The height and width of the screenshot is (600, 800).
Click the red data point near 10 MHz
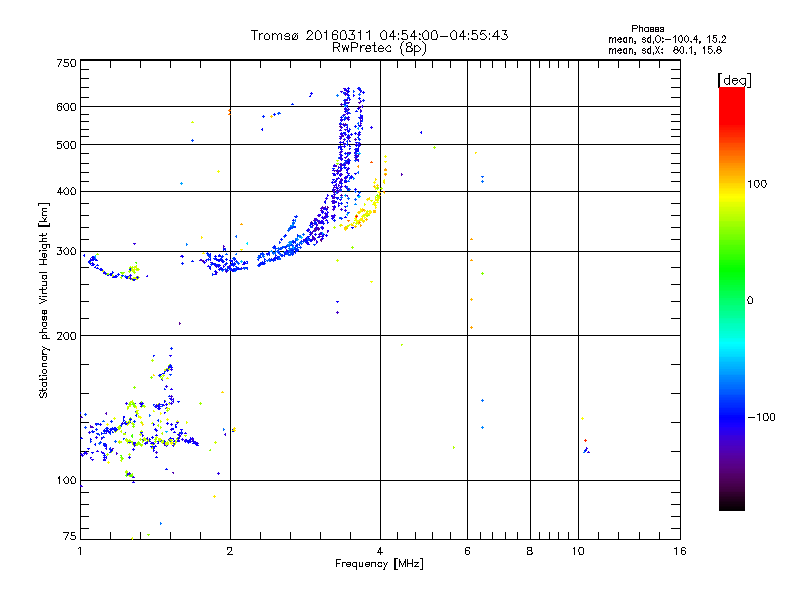pyautogui.click(x=585, y=440)
